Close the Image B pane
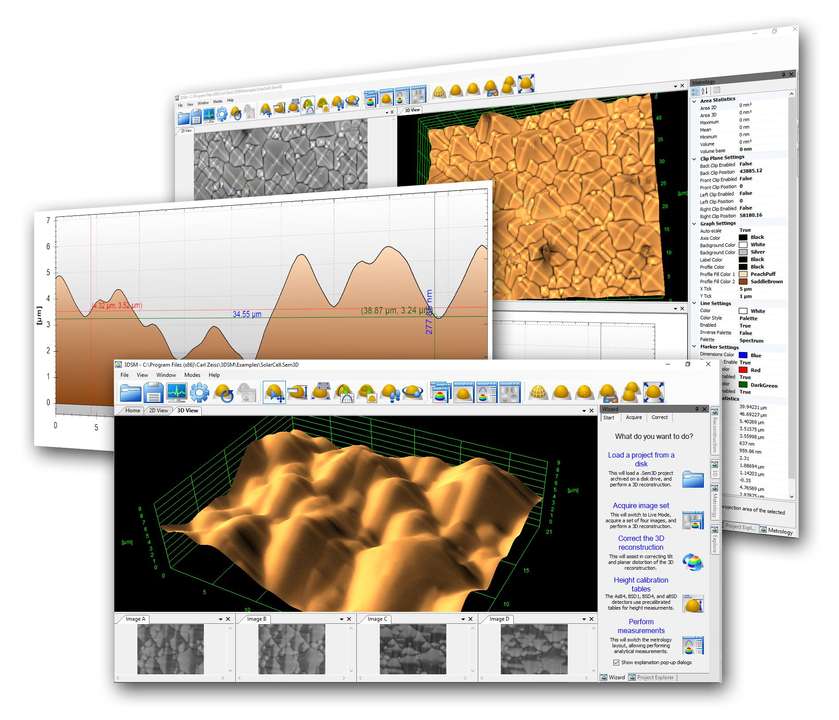The height and width of the screenshot is (720, 839). [349, 619]
